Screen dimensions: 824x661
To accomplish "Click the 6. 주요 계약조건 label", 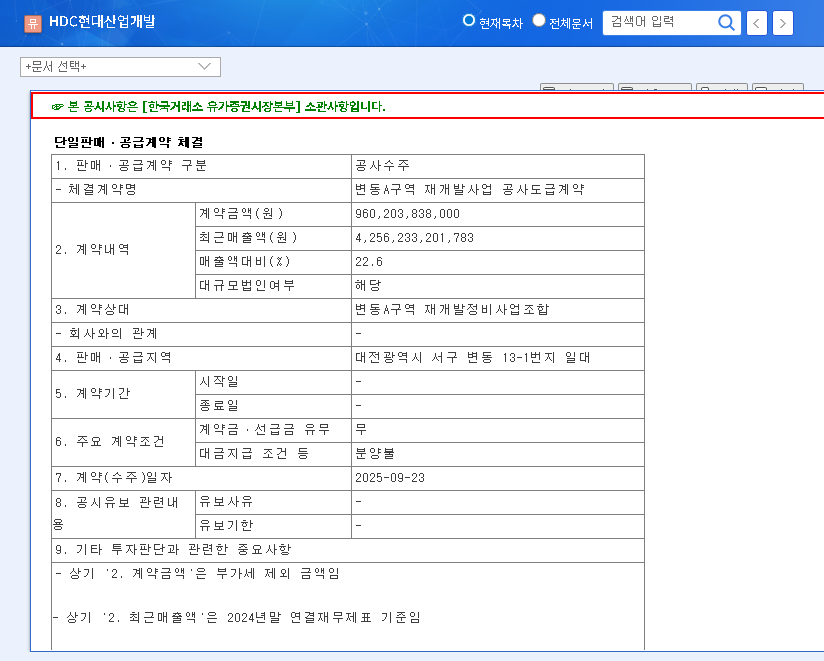I will pos(110,441).
